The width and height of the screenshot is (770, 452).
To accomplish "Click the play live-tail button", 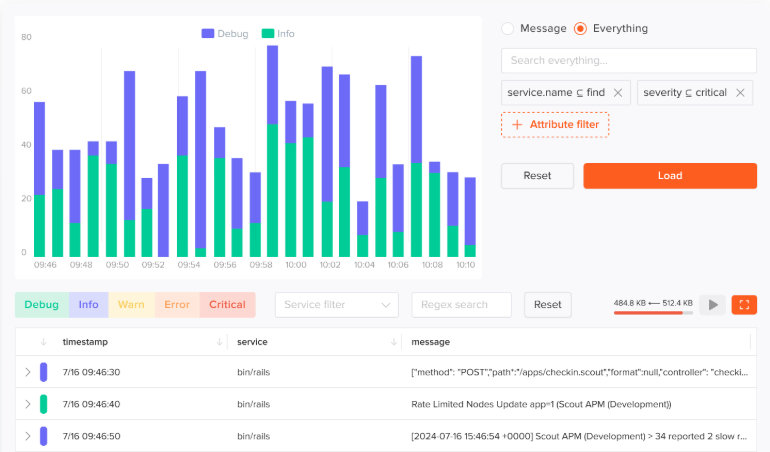I will pos(713,305).
